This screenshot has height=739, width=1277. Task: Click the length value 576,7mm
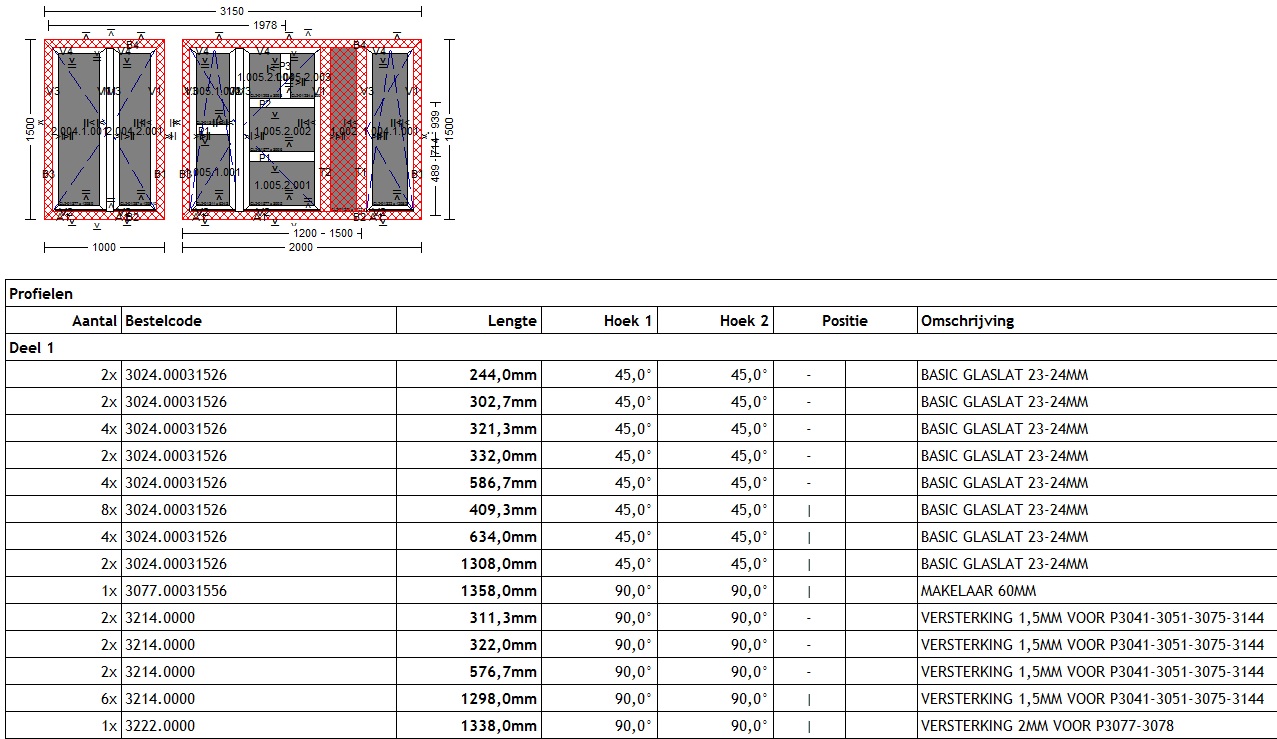(x=503, y=672)
